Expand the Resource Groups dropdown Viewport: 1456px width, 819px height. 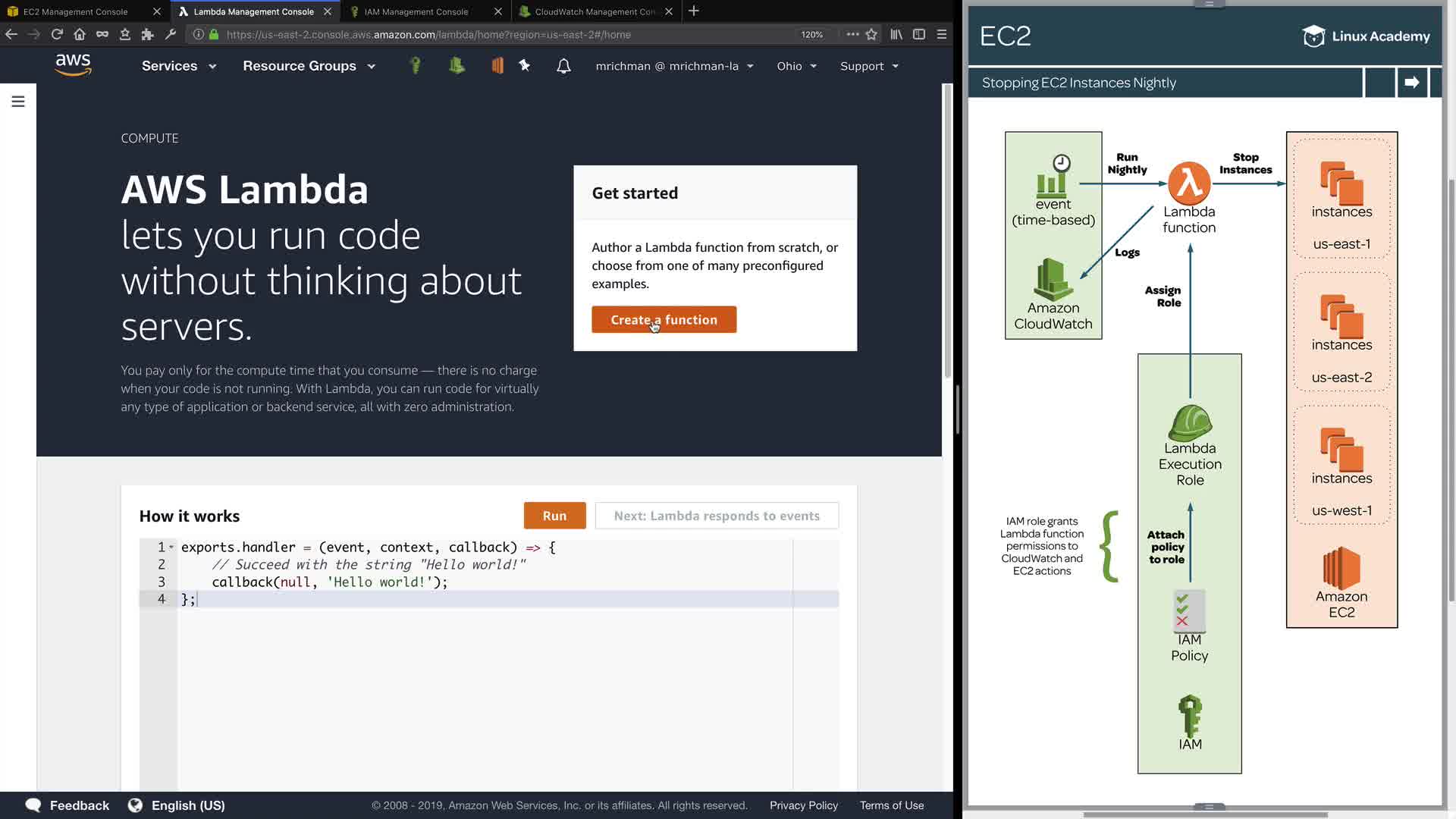(x=309, y=66)
